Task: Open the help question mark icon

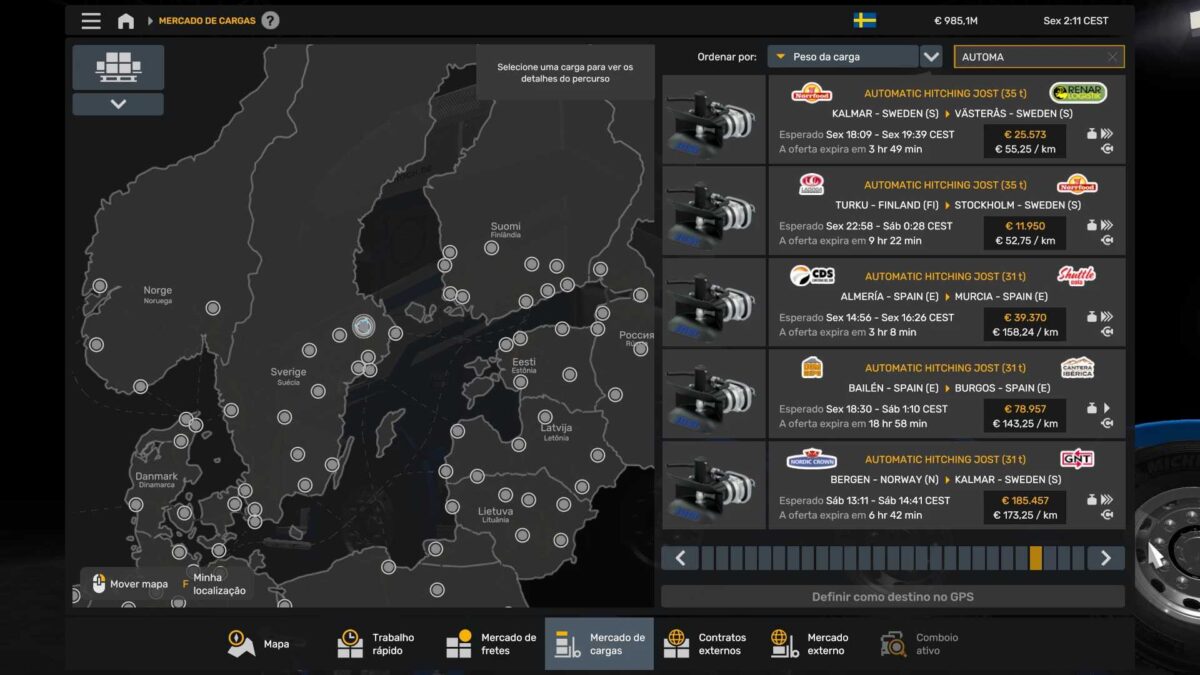Action: (270, 21)
